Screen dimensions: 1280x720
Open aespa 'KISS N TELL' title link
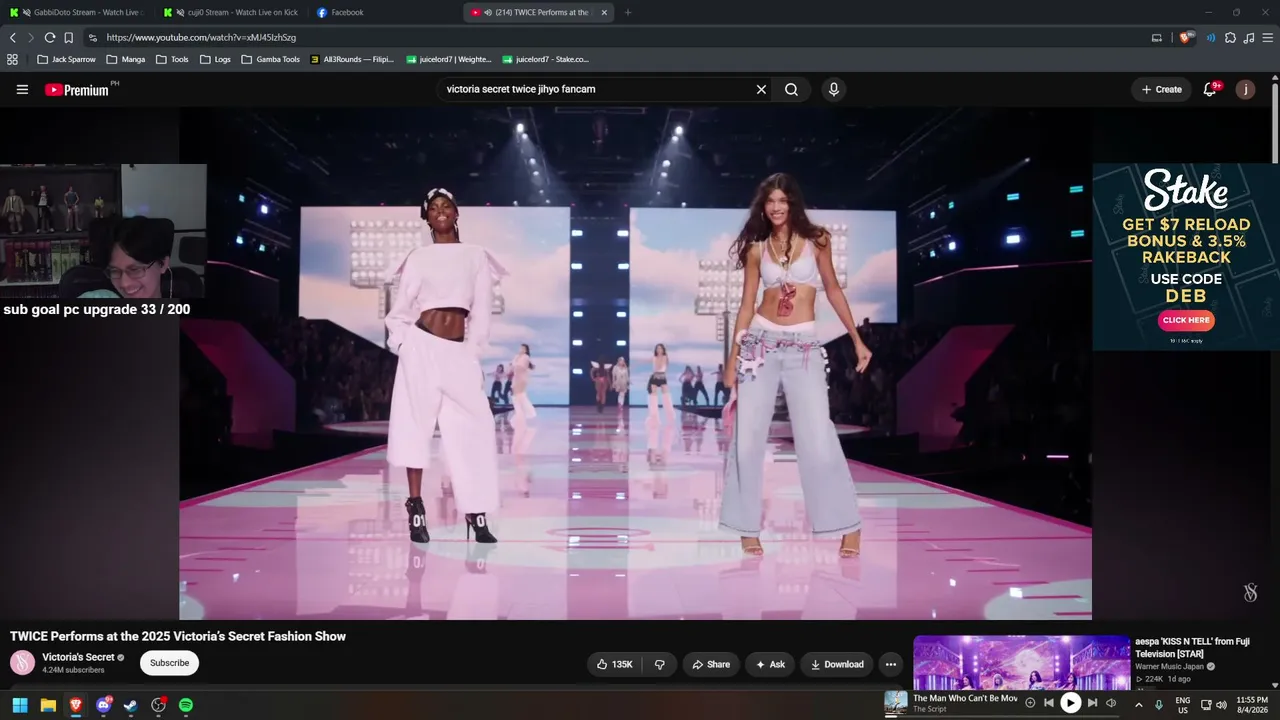(1193, 647)
